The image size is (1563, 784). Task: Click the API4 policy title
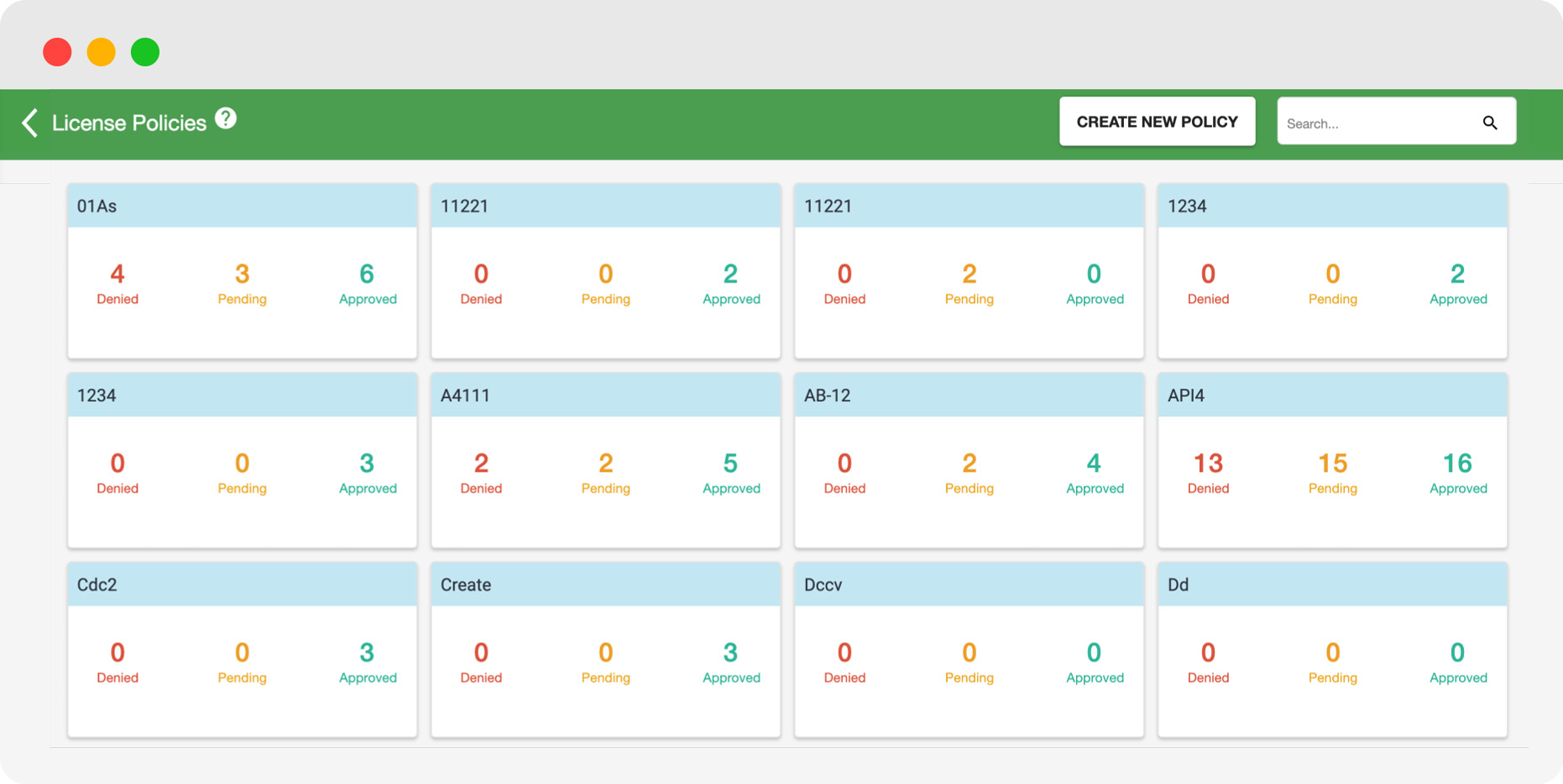point(1184,395)
